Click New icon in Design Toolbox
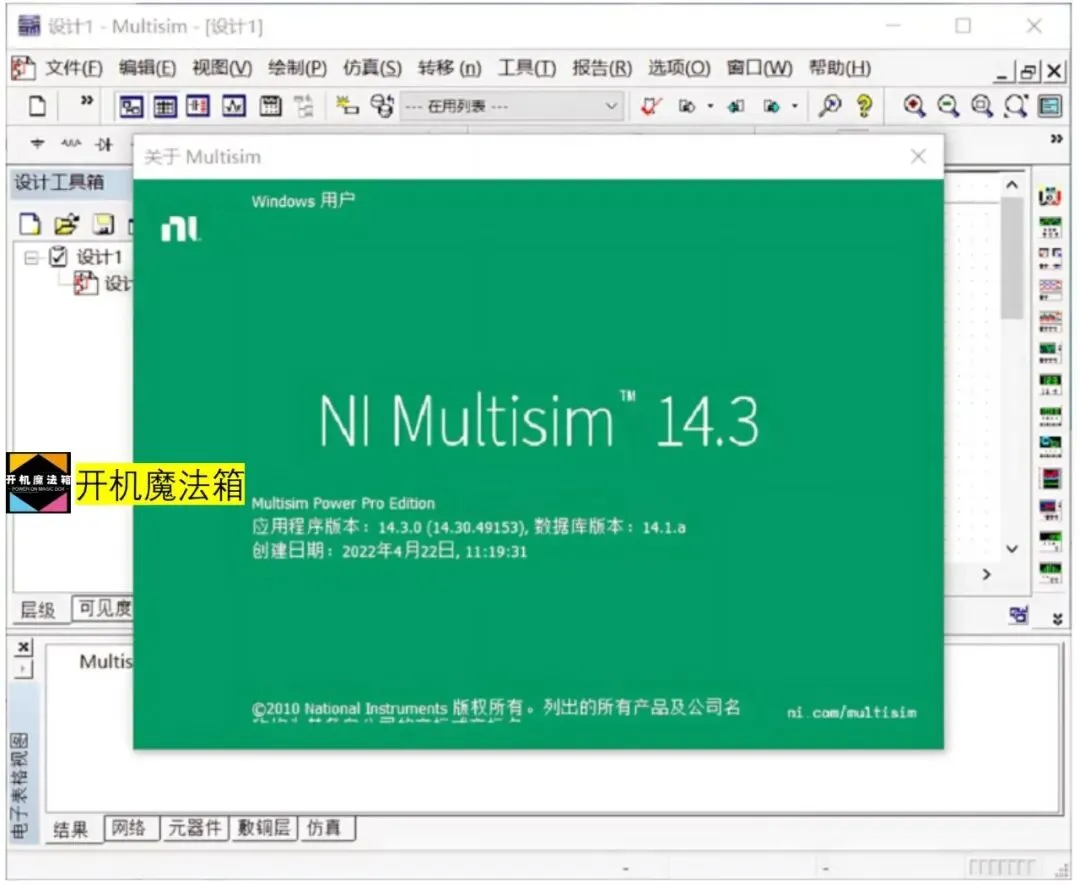The height and width of the screenshot is (884, 1080). (x=30, y=225)
